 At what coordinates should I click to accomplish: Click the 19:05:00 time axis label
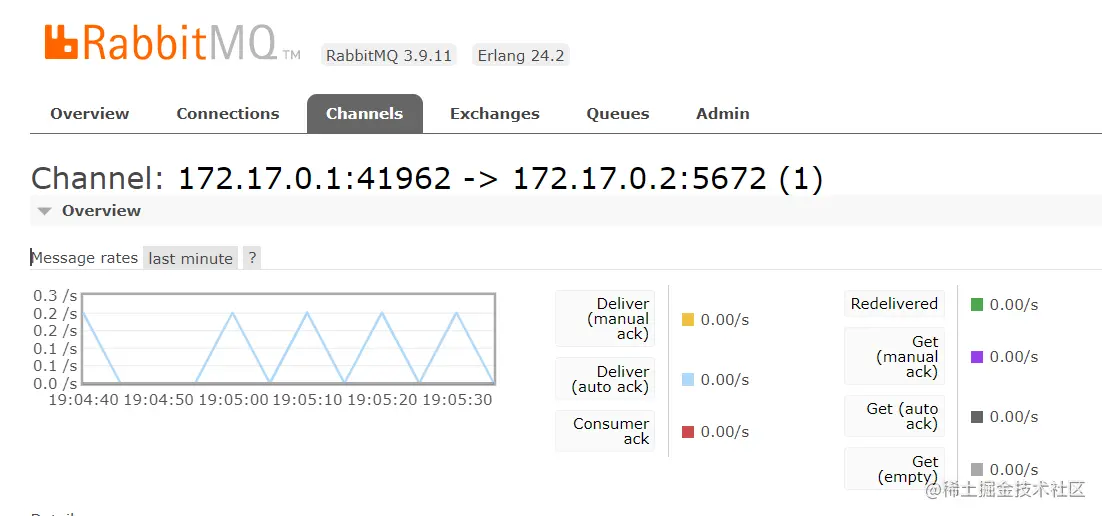(x=233, y=400)
